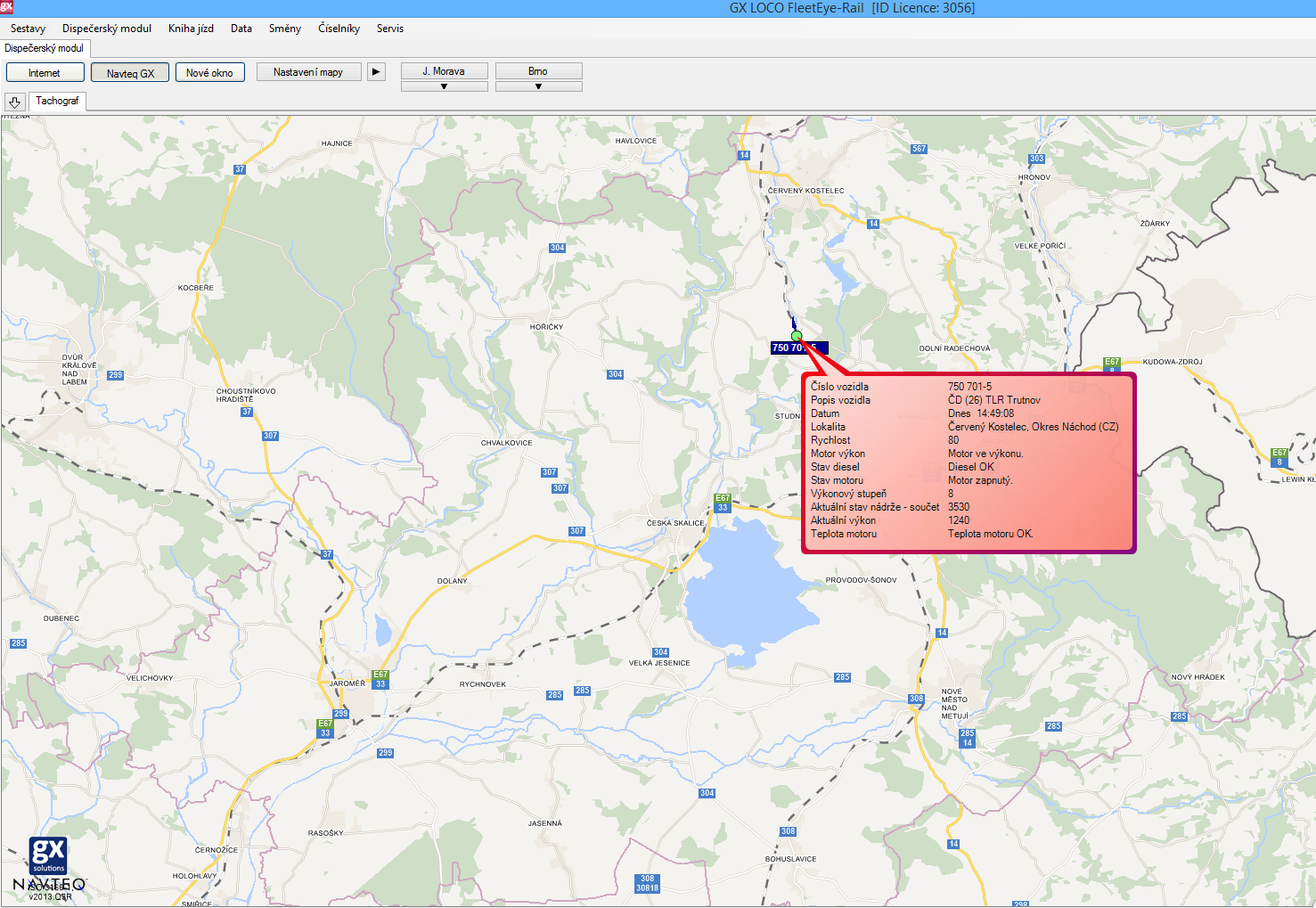Viewport: 1316px width, 908px height.
Task: Click the JAROMĚŘ town label on the map
Action: pyautogui.click(x=347, y=683)
